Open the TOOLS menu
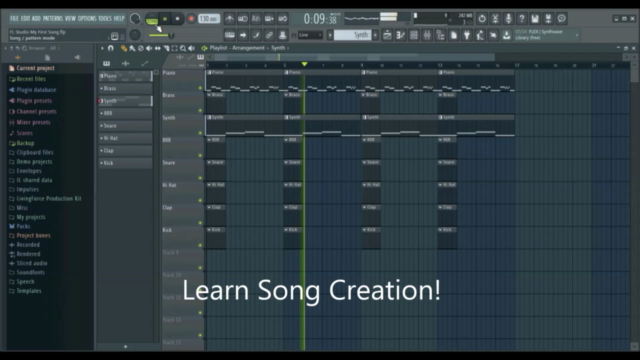Image resolution: width=640 pixels, height=360 pixels. [x=105, y=18]
